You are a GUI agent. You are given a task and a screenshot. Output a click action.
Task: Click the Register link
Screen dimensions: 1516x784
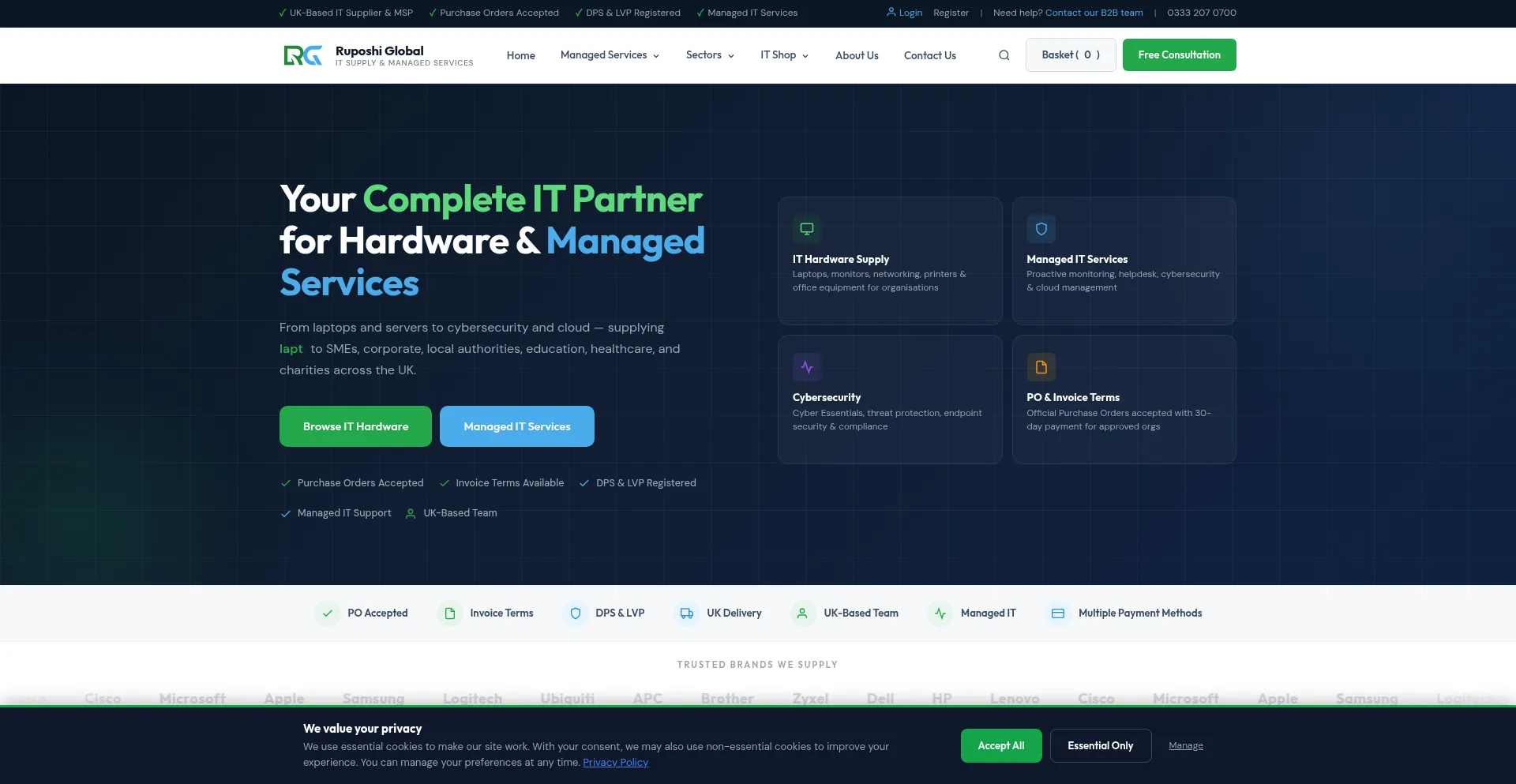pos(951,13)
